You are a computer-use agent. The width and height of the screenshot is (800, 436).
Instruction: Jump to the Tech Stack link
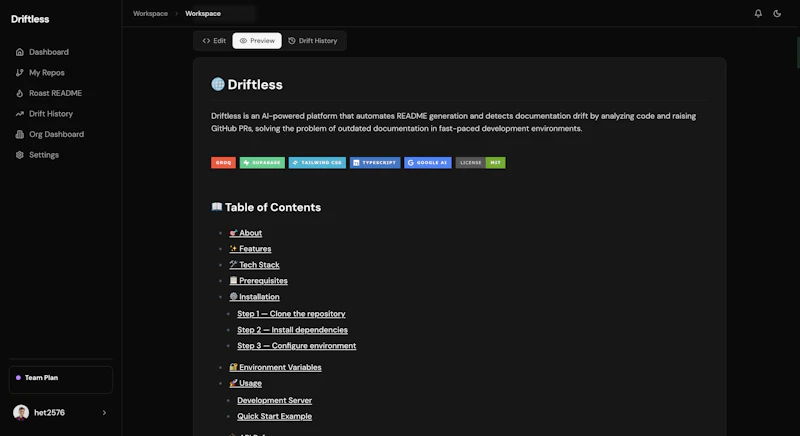pyautogui.click(x=254, y=265)
